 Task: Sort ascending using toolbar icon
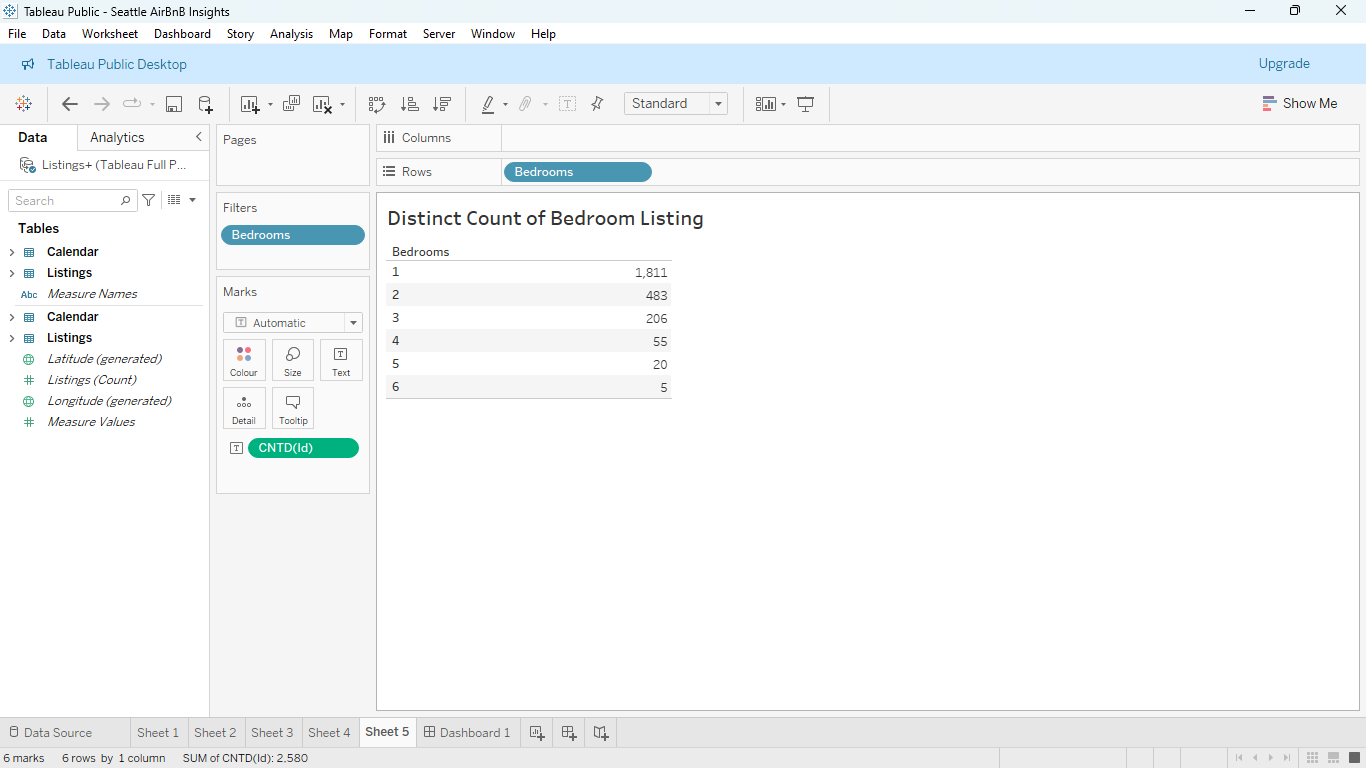[x=409, y=104]
